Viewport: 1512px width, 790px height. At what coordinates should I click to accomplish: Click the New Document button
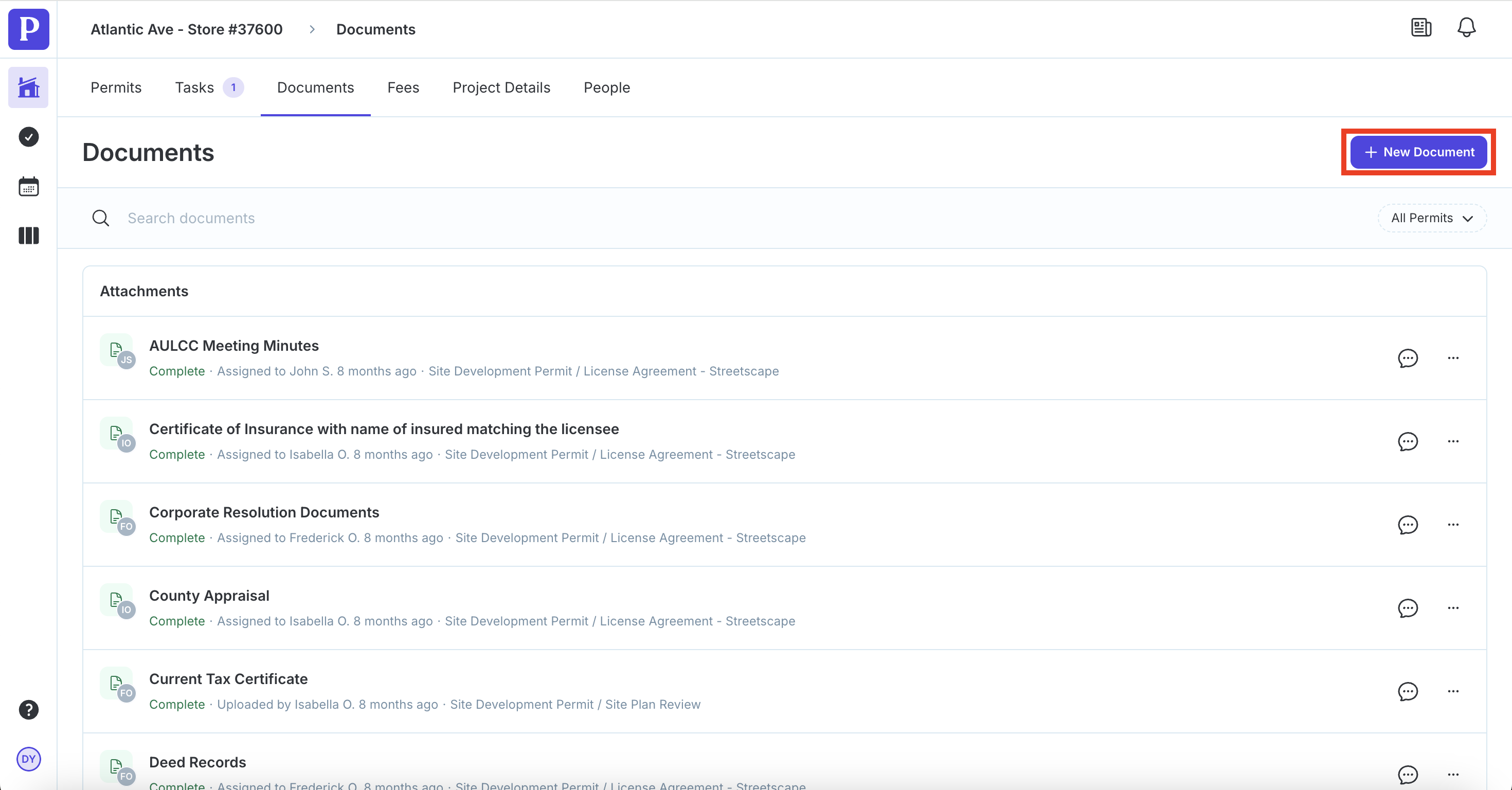[1418, 152]
